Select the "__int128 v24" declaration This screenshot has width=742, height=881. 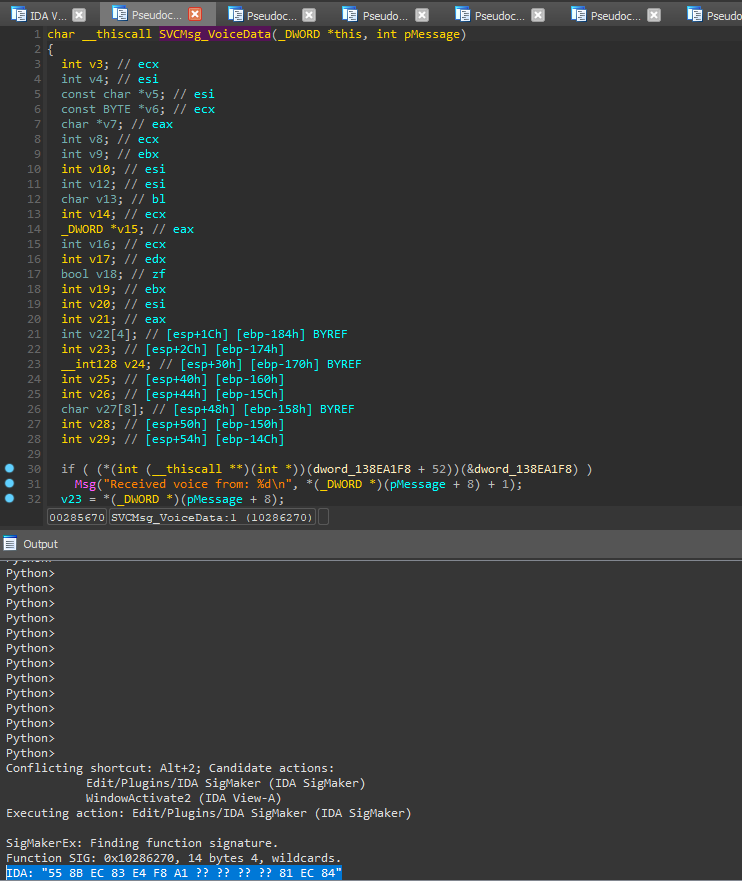[x=211, y=364]
